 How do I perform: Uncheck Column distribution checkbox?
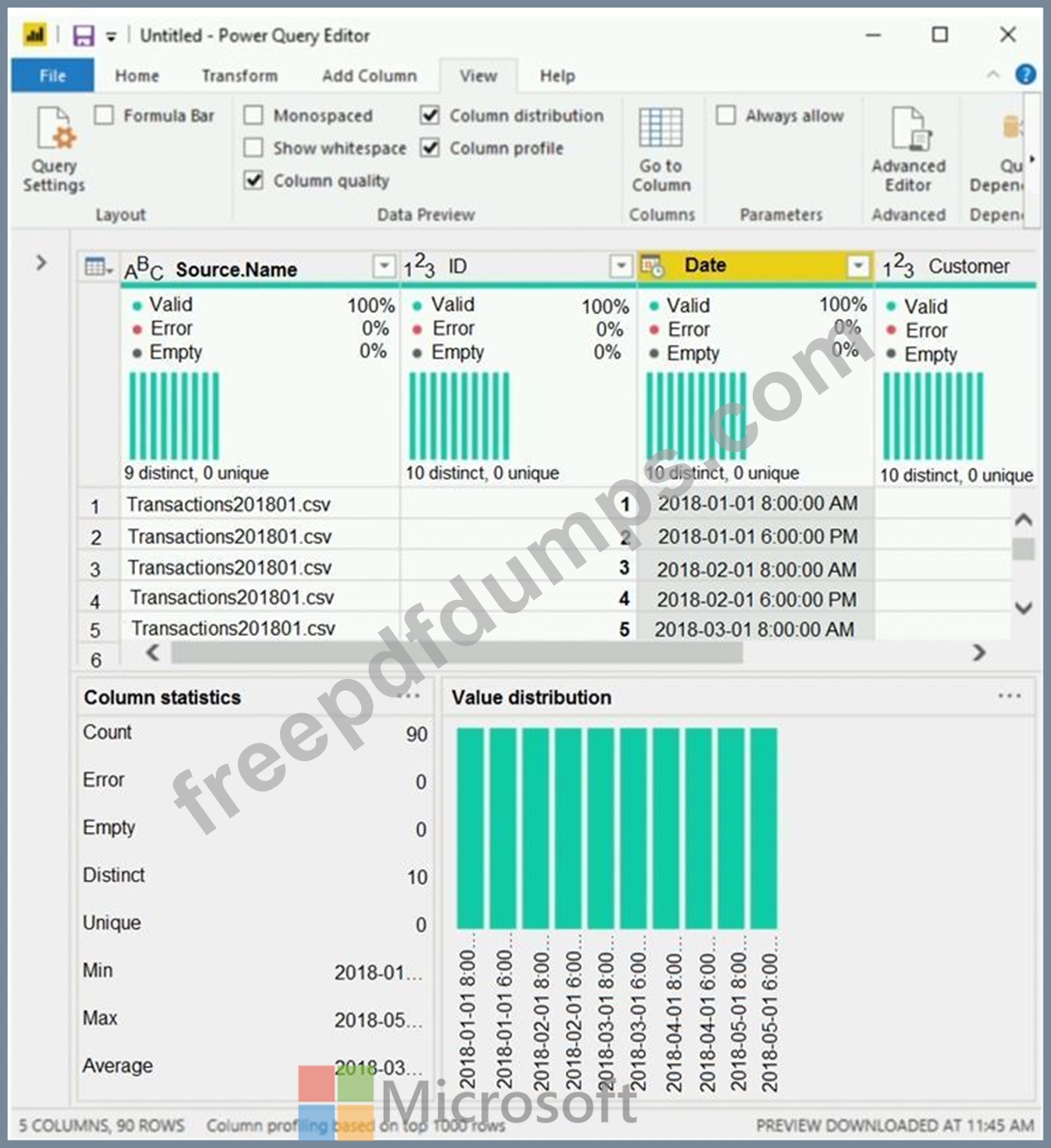430,115
